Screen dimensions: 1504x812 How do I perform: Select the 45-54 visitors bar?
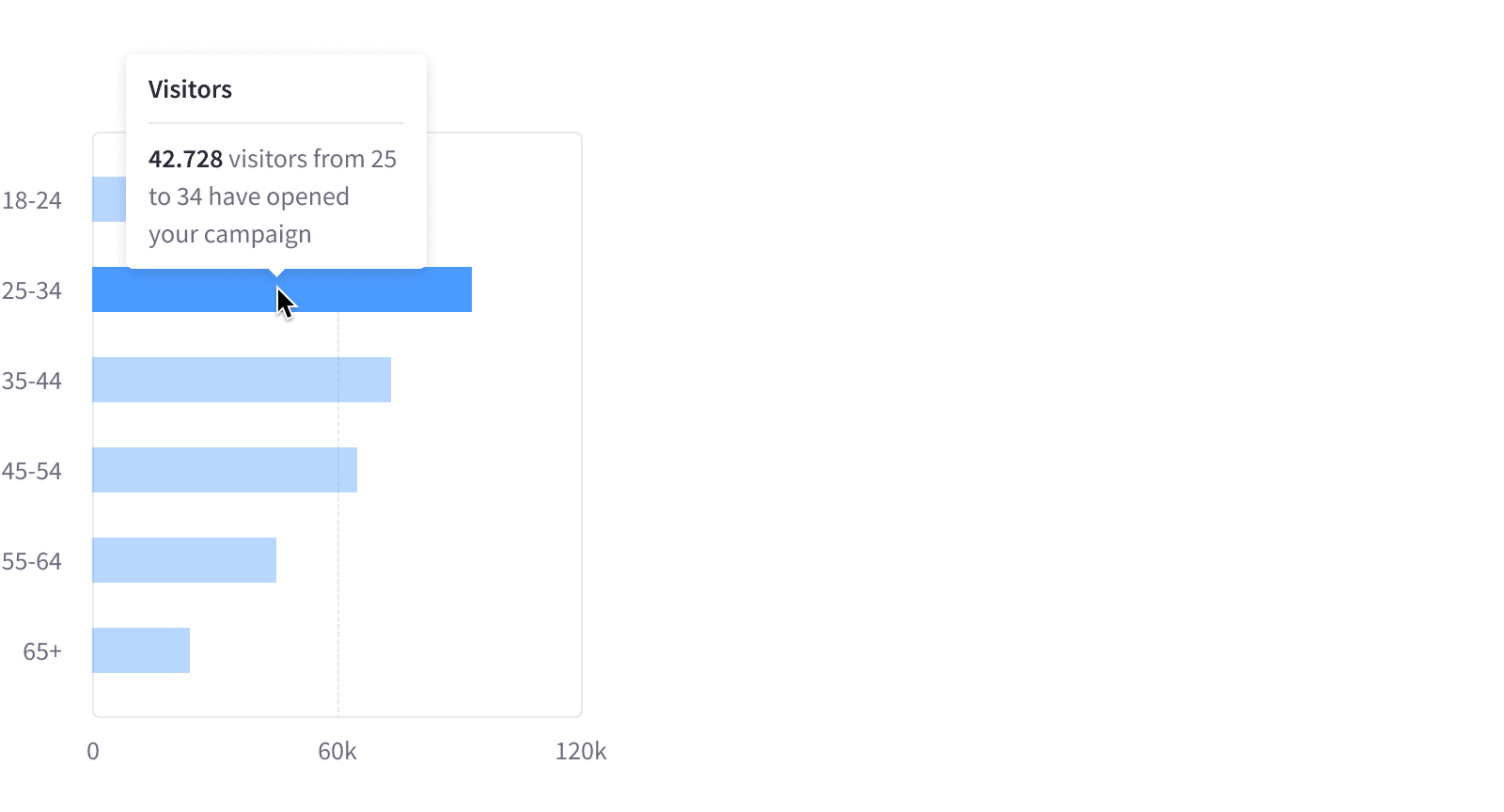coord(225,470)
